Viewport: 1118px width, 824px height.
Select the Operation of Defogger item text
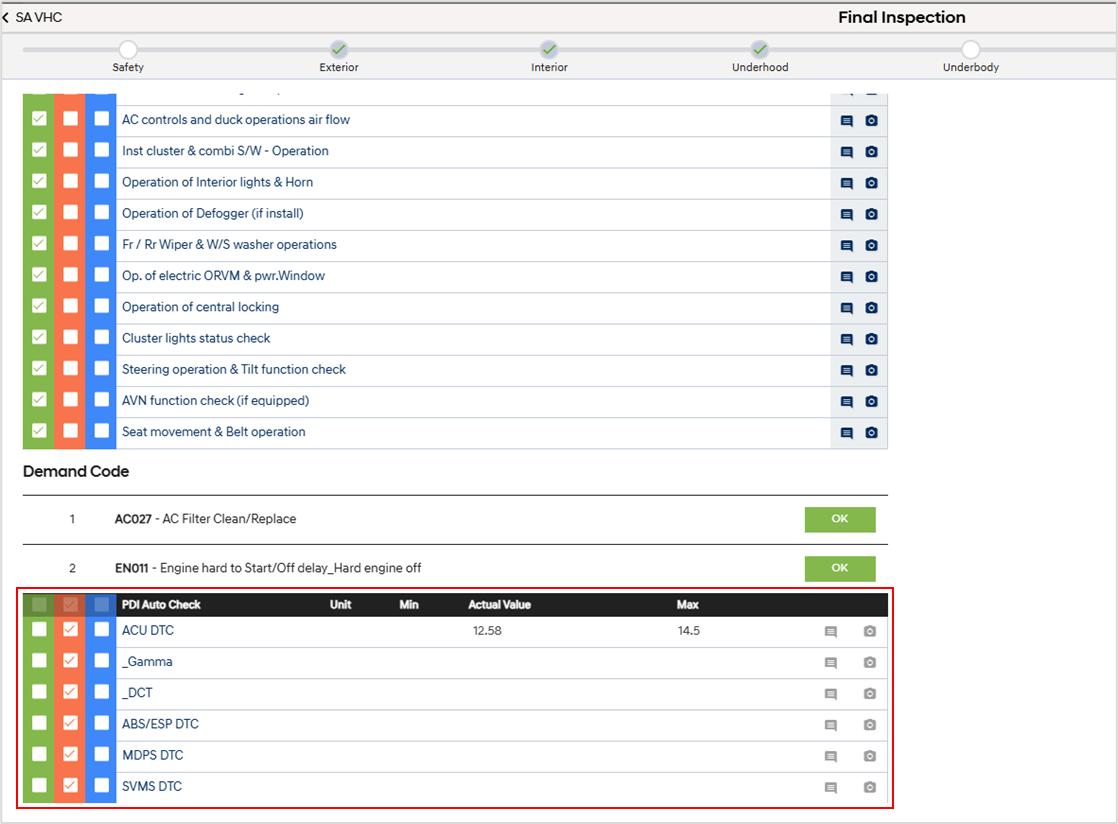pyautogui.click(x=212, y=213)
